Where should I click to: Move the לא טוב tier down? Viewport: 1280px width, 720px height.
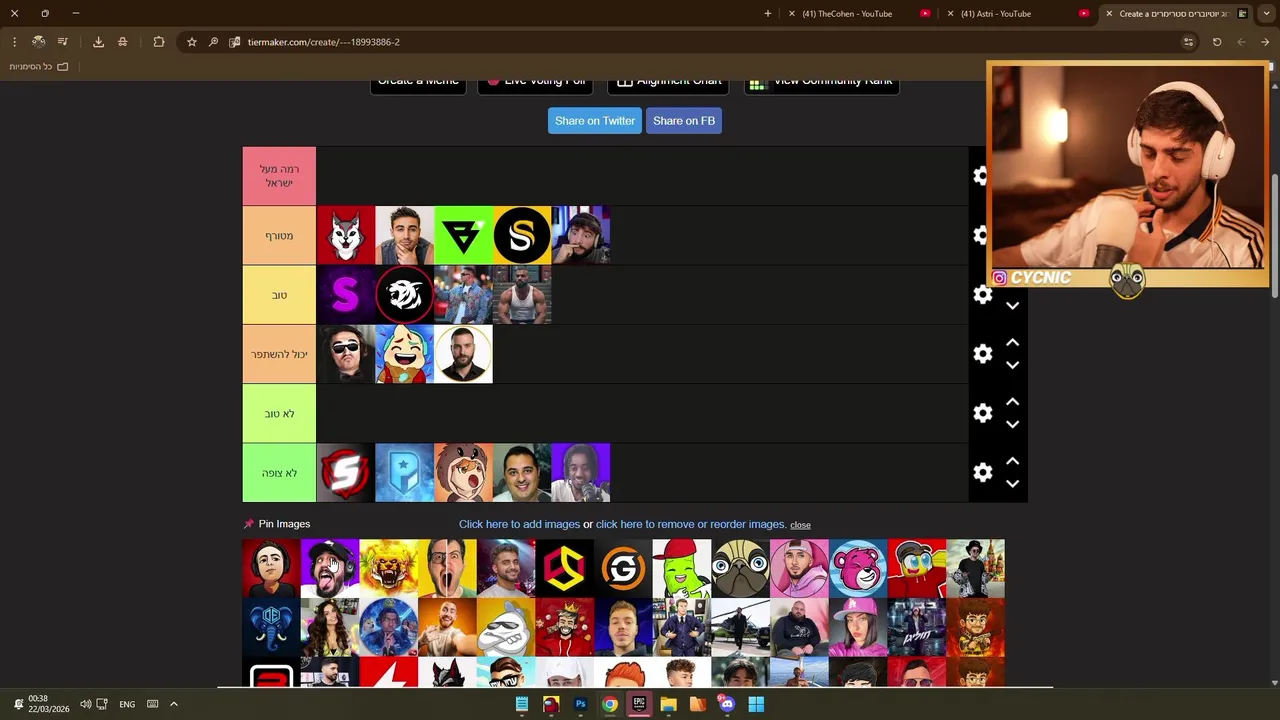coord(1012,424)
